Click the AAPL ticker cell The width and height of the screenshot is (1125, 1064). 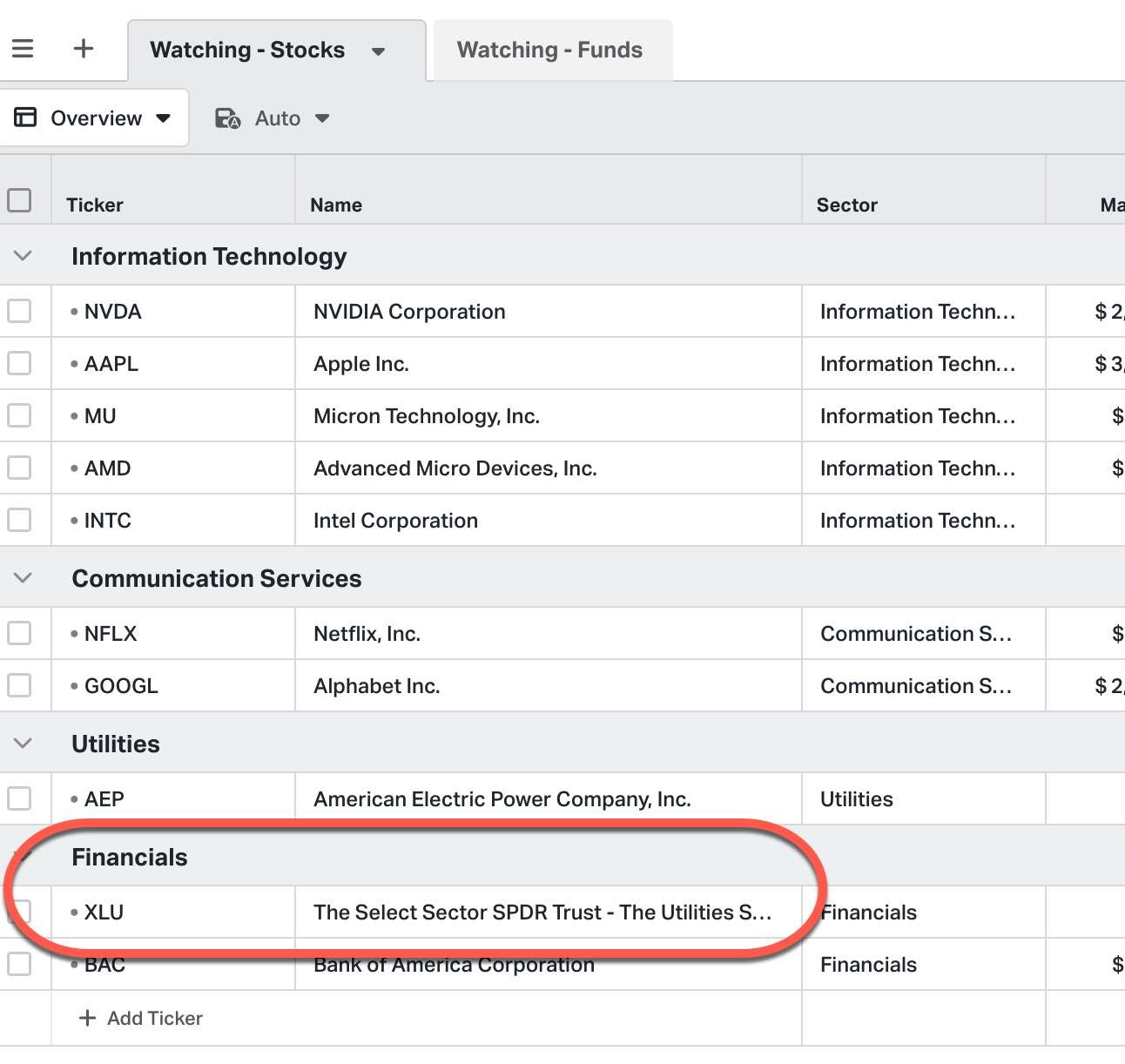pyautogui.click(x=173, y=364)
